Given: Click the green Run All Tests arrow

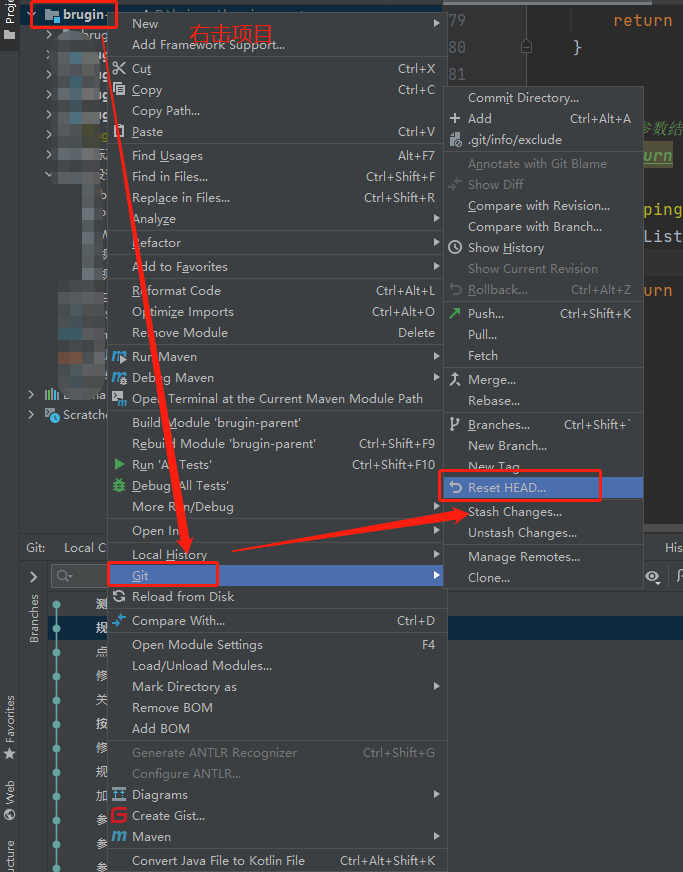Looking at the screenshot, I should 119,464.
